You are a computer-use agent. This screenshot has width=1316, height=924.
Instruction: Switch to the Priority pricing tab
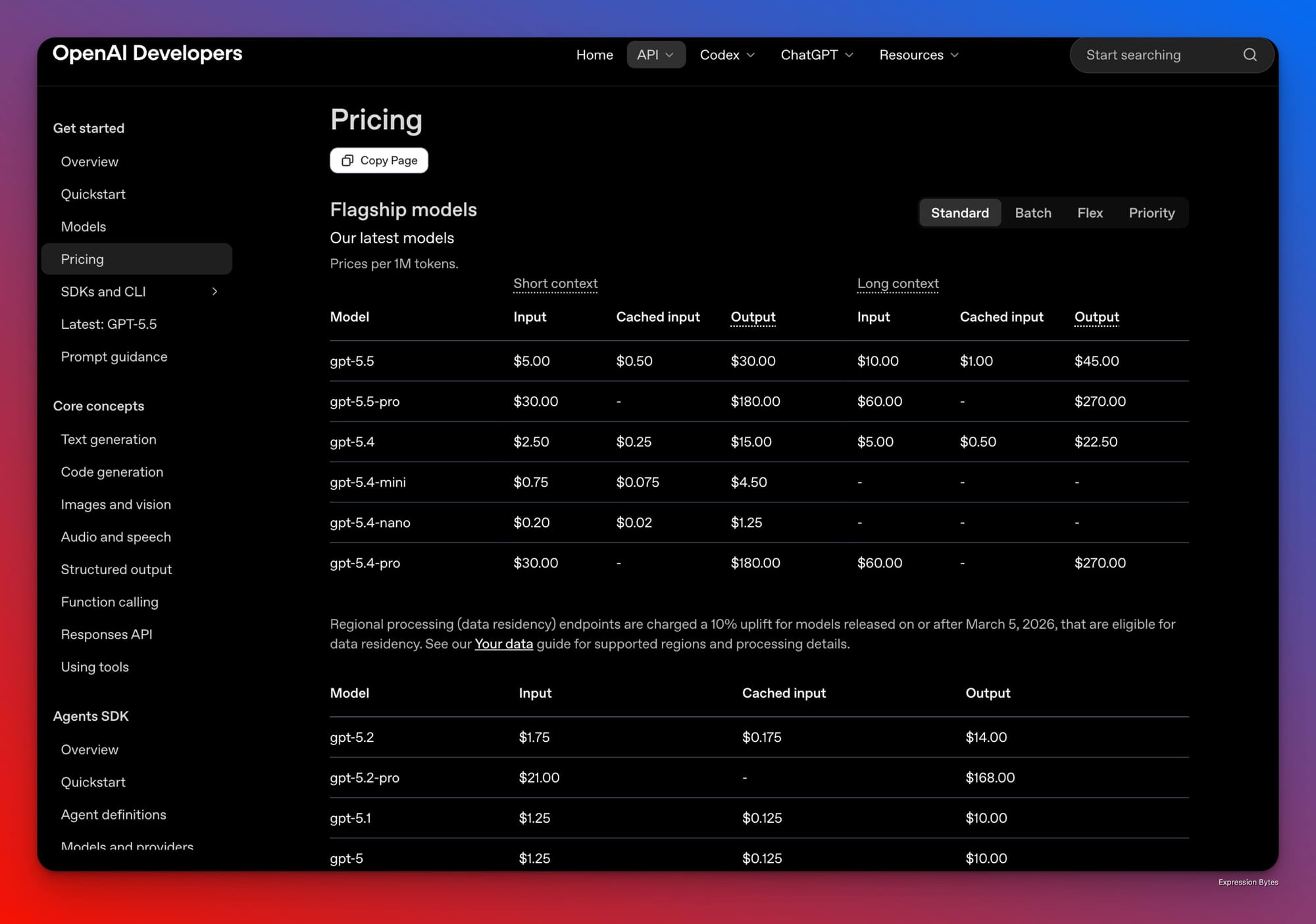tap(1151, 213)
